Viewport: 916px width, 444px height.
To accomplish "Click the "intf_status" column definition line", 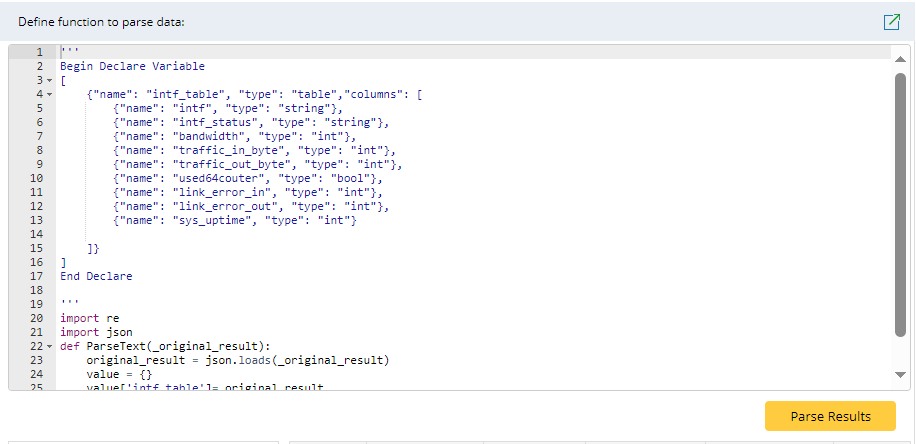I will coord(250,122).
